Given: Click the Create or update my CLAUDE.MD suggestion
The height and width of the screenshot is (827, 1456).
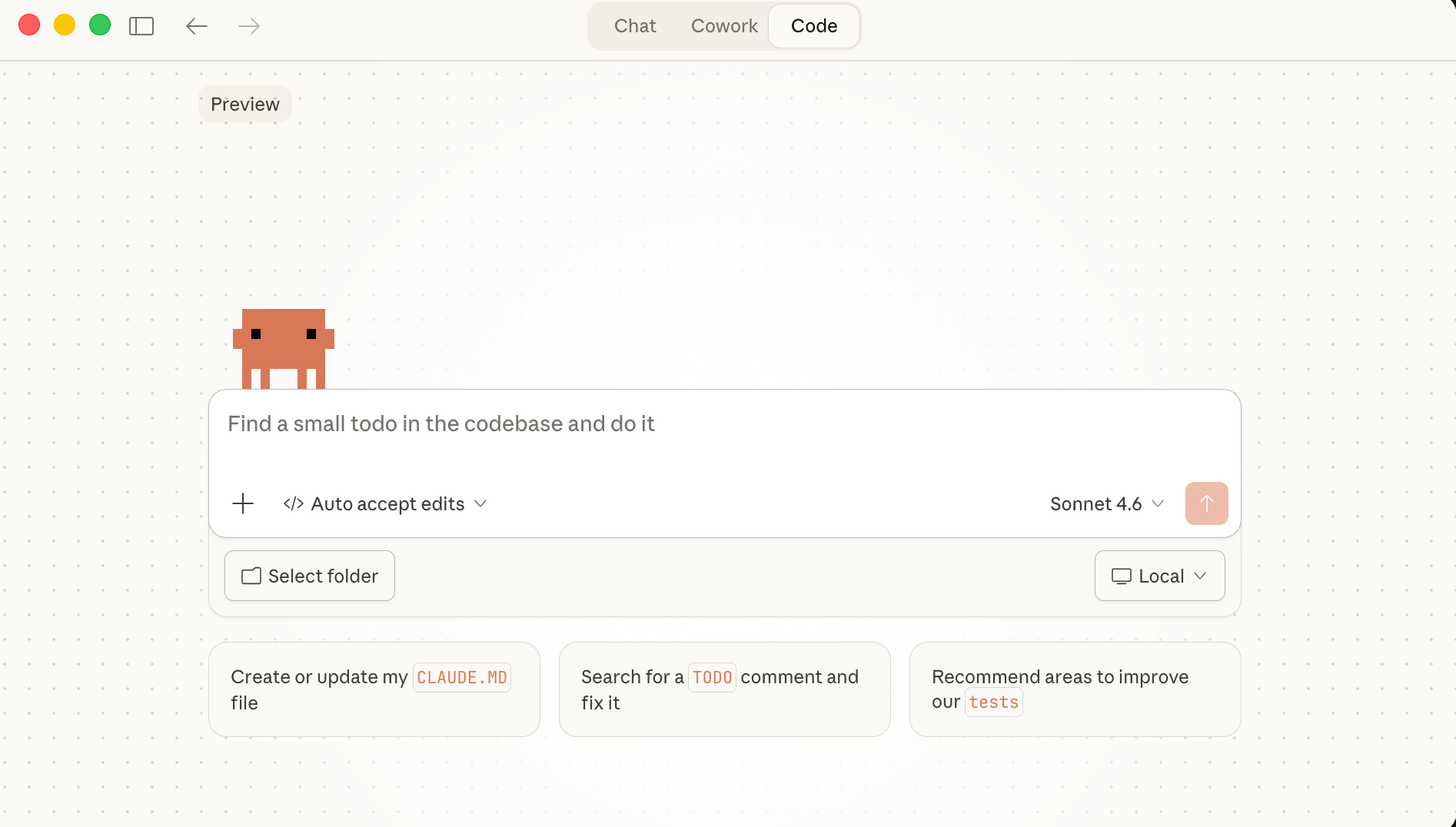Looking at the screenshot, I should 374,689.
